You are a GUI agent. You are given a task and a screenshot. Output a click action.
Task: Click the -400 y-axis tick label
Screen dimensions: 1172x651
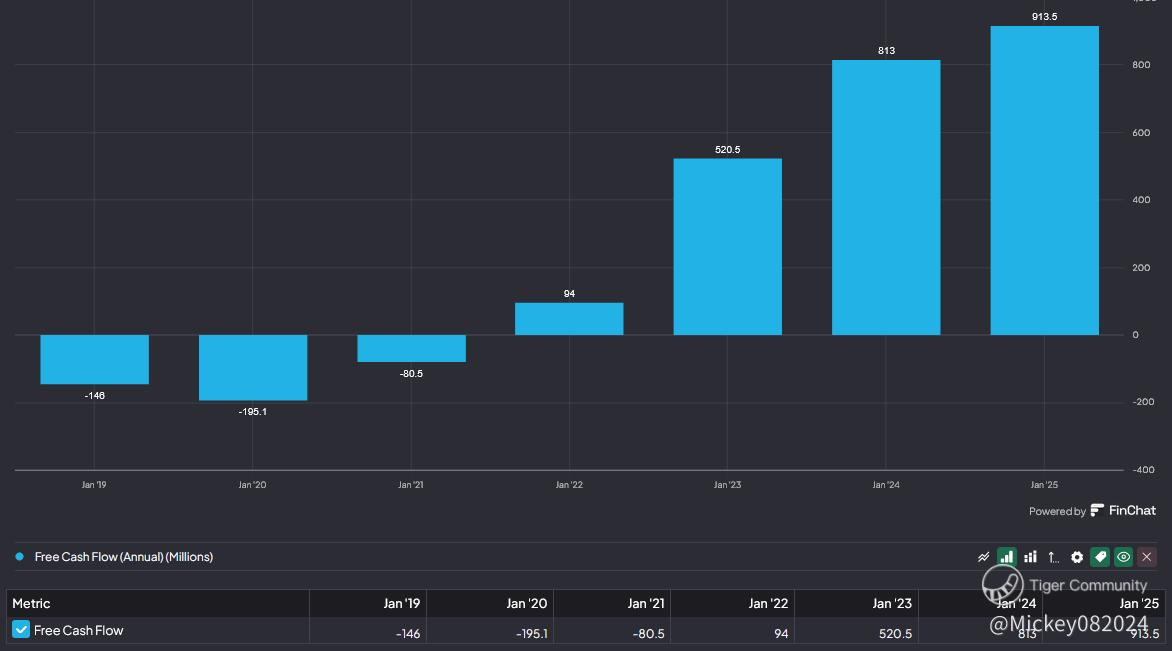(x=1143, y=470)
